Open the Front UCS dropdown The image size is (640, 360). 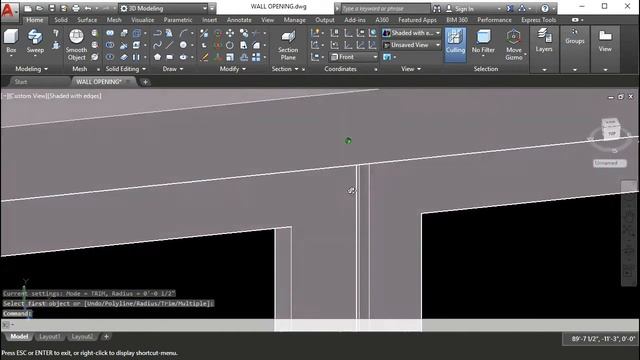354,57
